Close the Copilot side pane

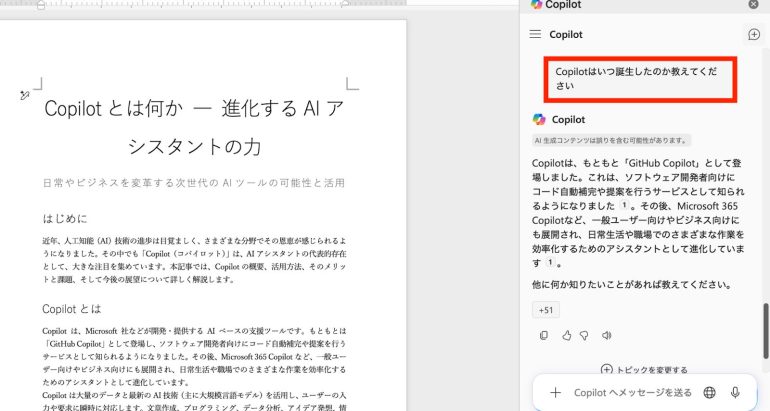tap(753, 5)
